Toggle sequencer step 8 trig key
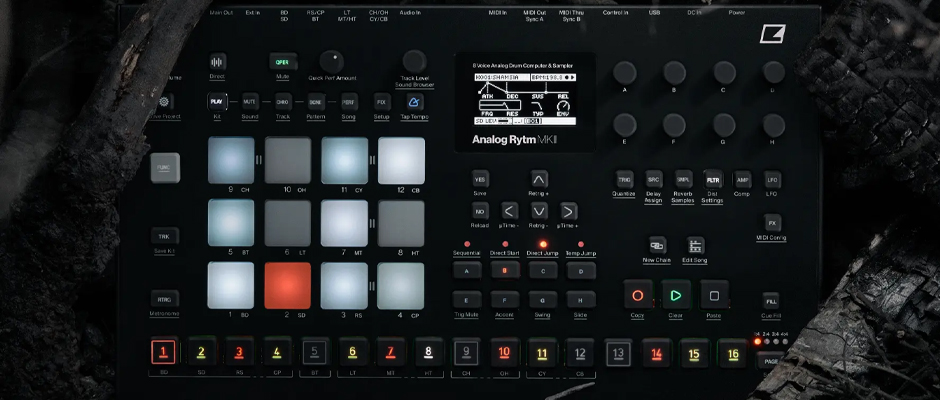Image resolution: width=940 pixels, height=400 pixels. click(429, 352)
